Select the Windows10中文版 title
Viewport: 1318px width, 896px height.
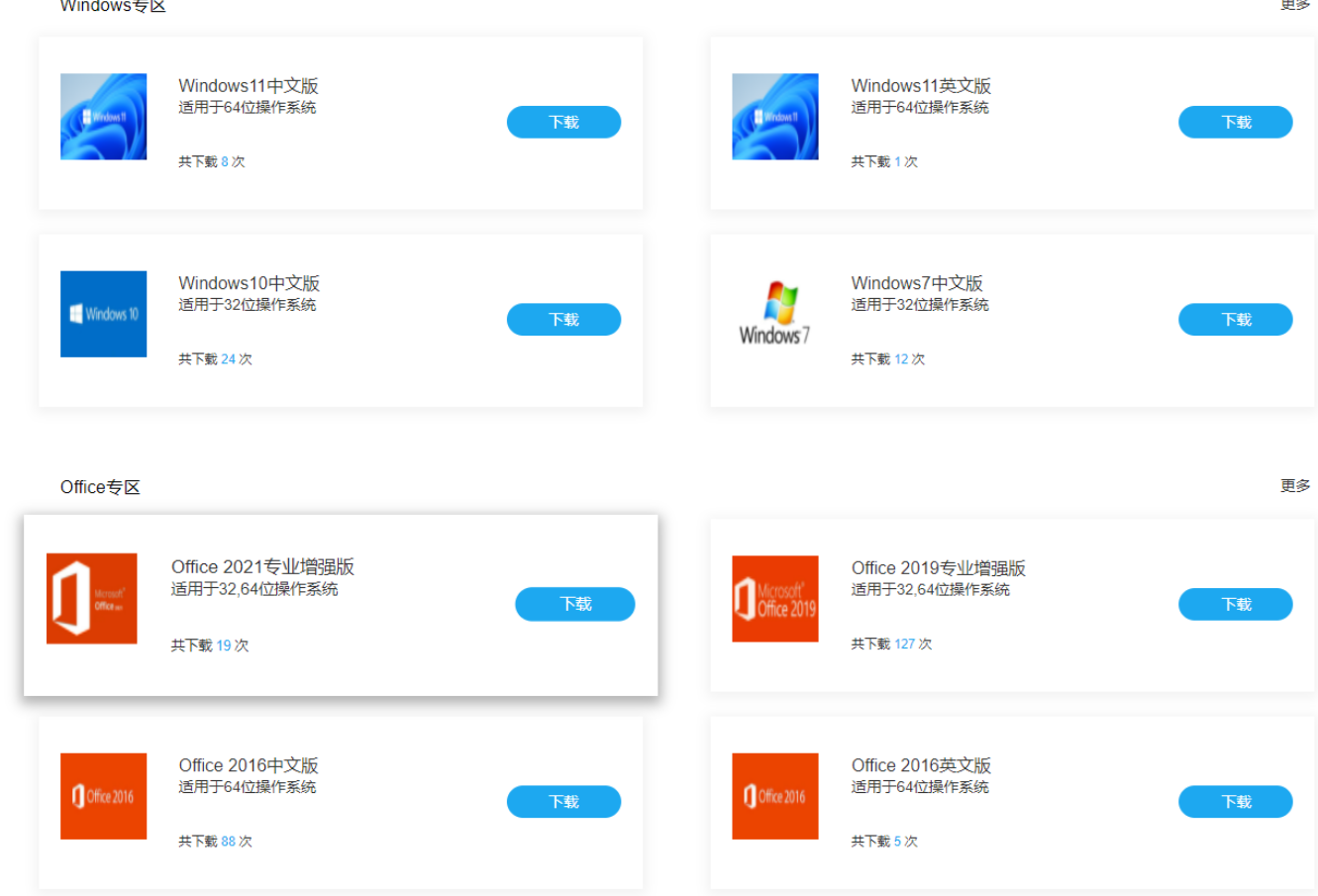250,283
